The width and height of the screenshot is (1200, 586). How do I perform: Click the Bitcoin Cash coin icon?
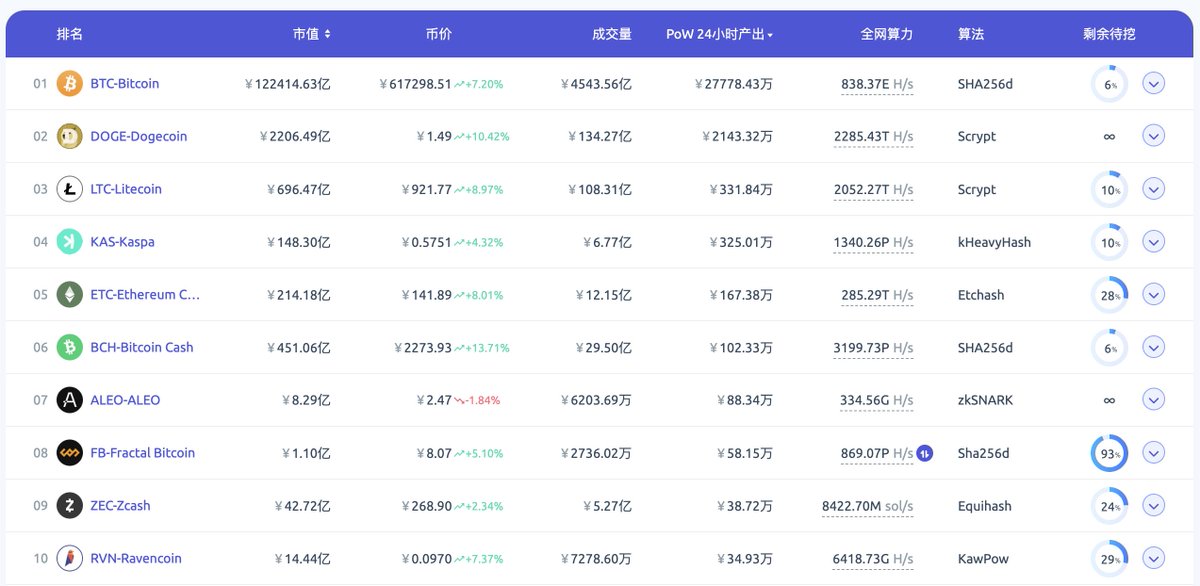68,347
